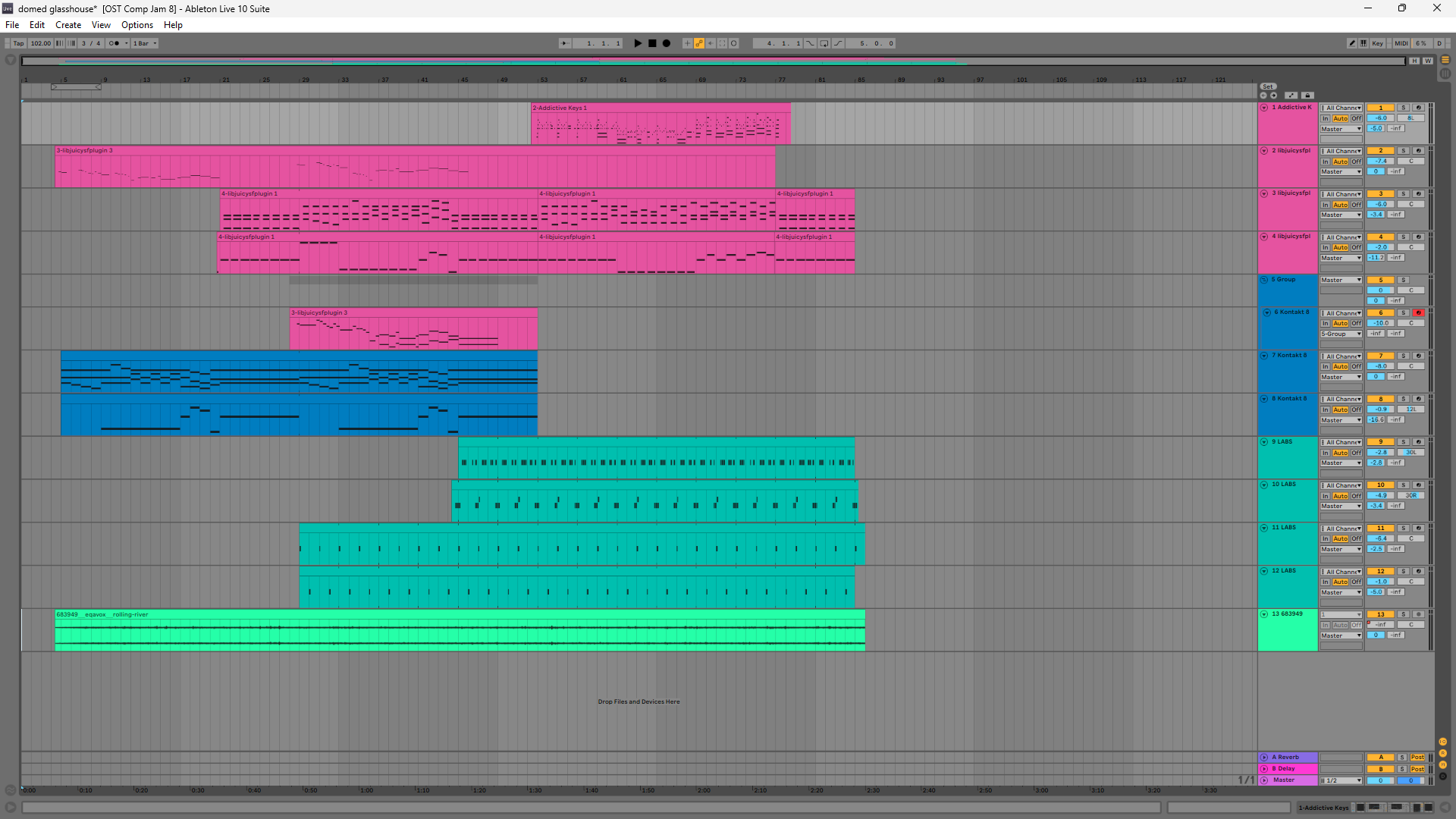Click the 102.00 tempo field

pyautogui.click(x=40, y=43)
